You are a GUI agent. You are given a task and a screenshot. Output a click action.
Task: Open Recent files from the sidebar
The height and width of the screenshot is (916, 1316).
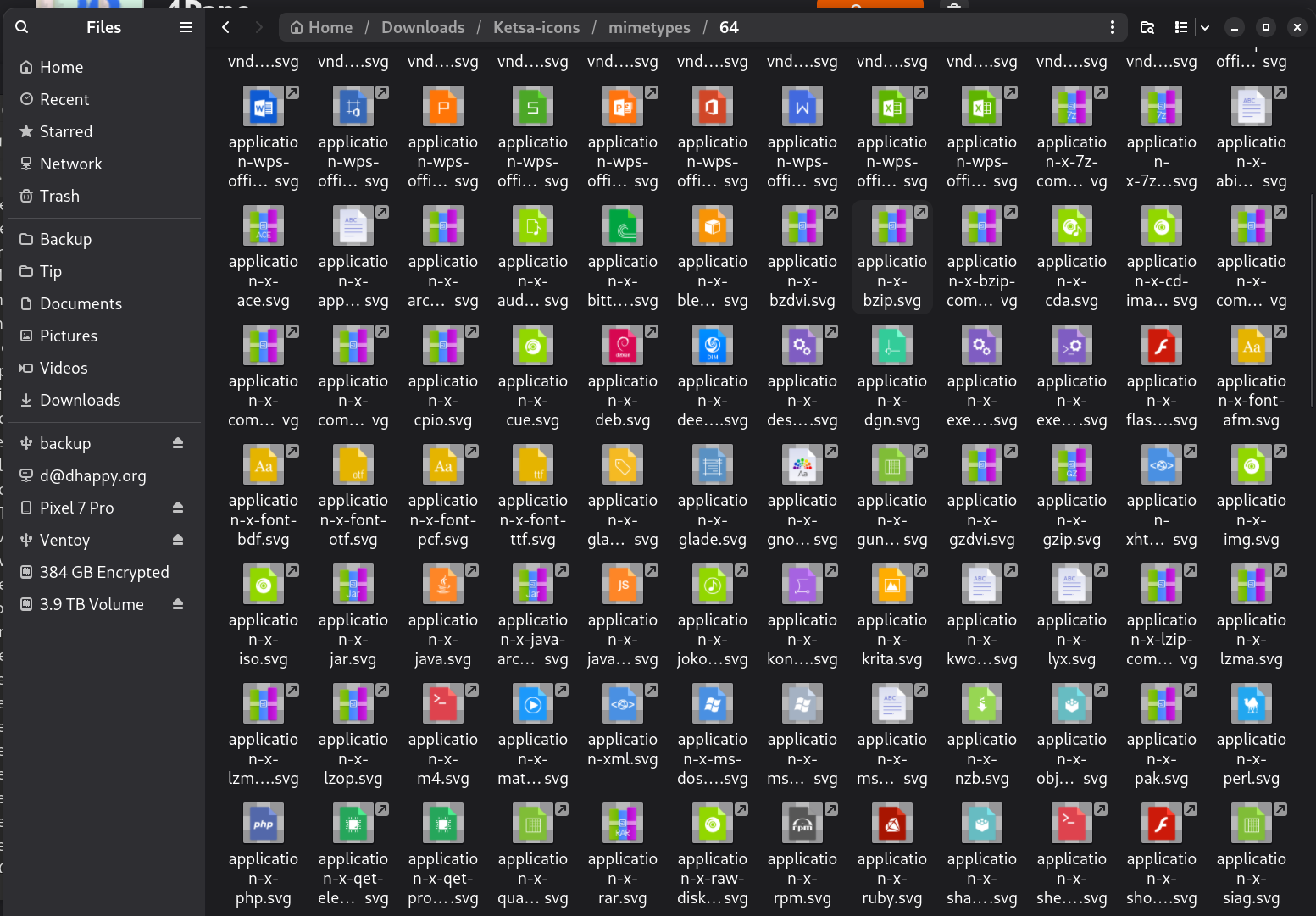coord(64,99)
